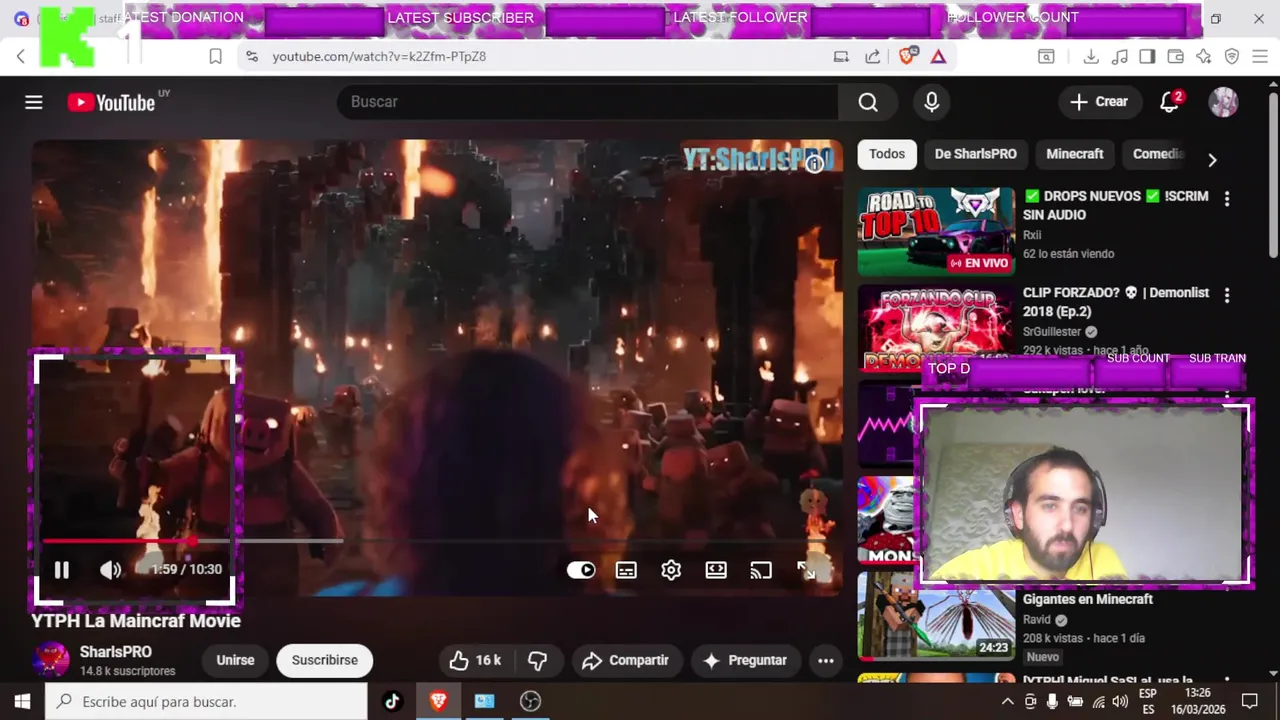The width and height of the screenshot is (1280, 720).
Task: Expand the hidden system tray icons
Action: coord(1007,702)
